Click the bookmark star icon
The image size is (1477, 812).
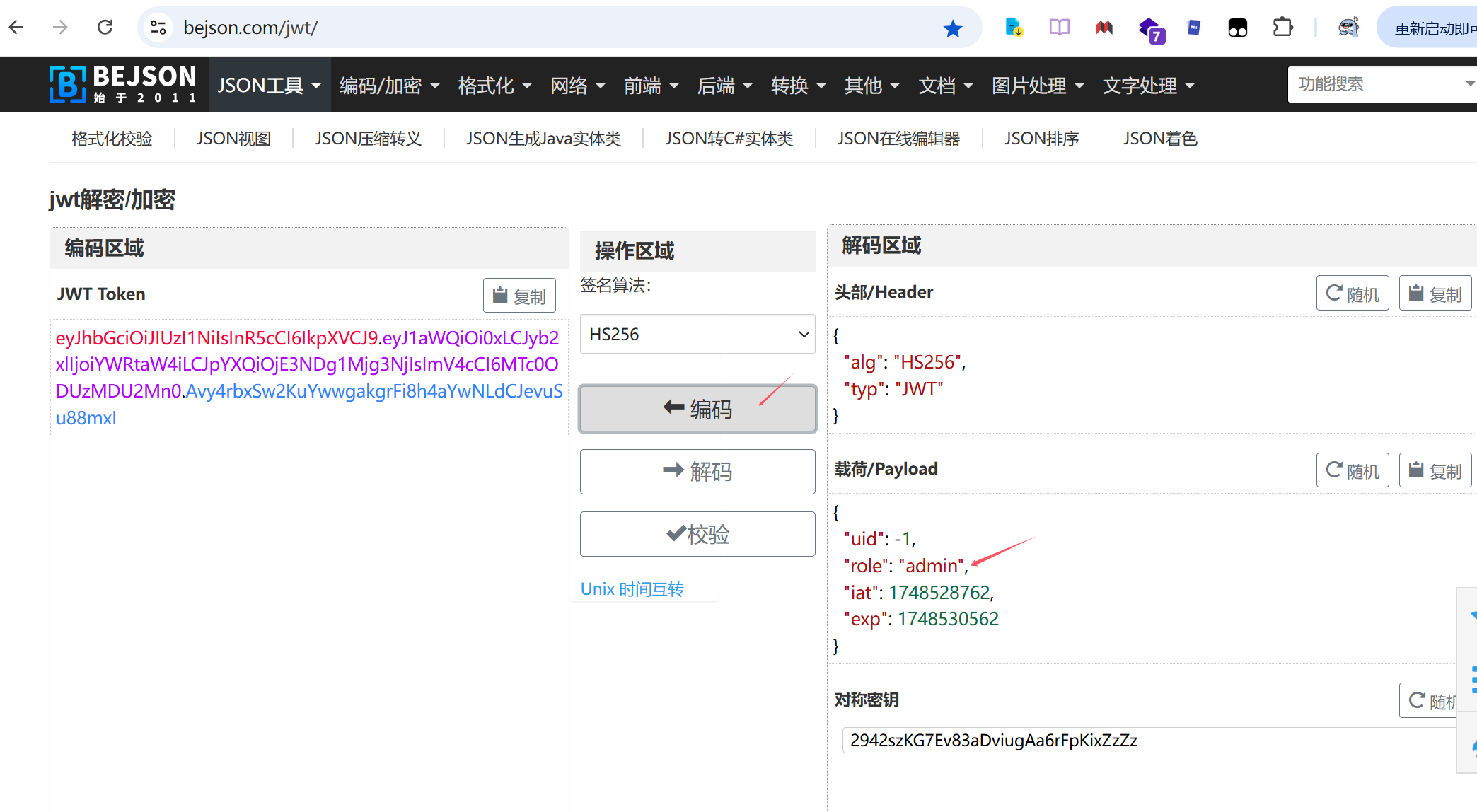point(953,28)
